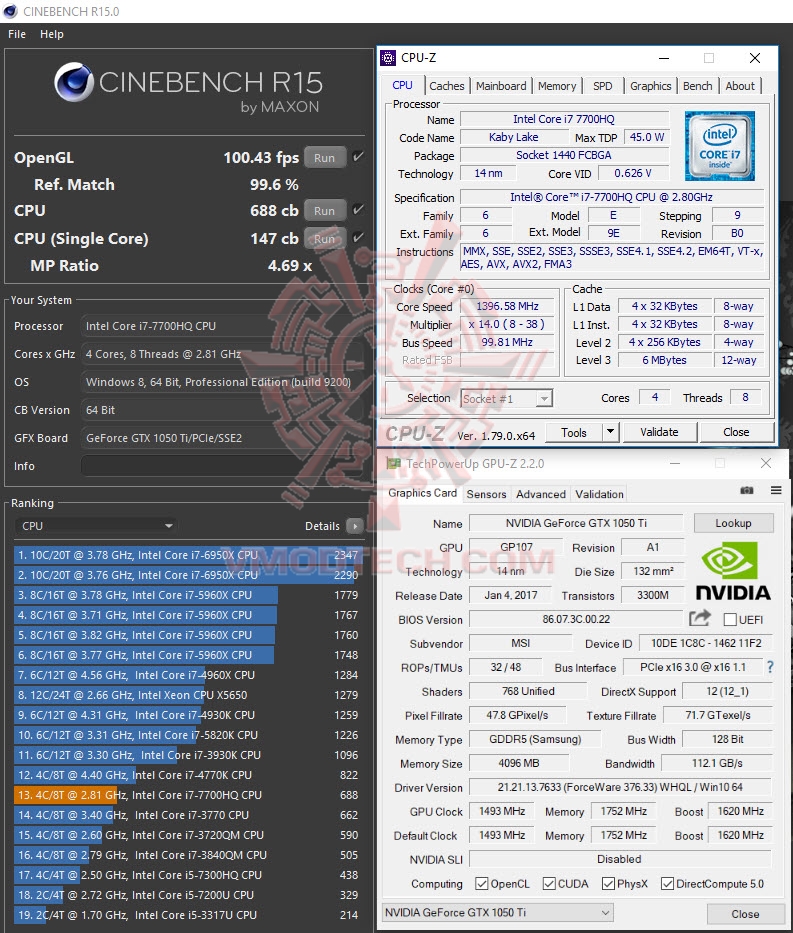The height and width of the screenshot is (933, 793).
Task: Run the OpenGL benchmark
Action: click(324, 158)
